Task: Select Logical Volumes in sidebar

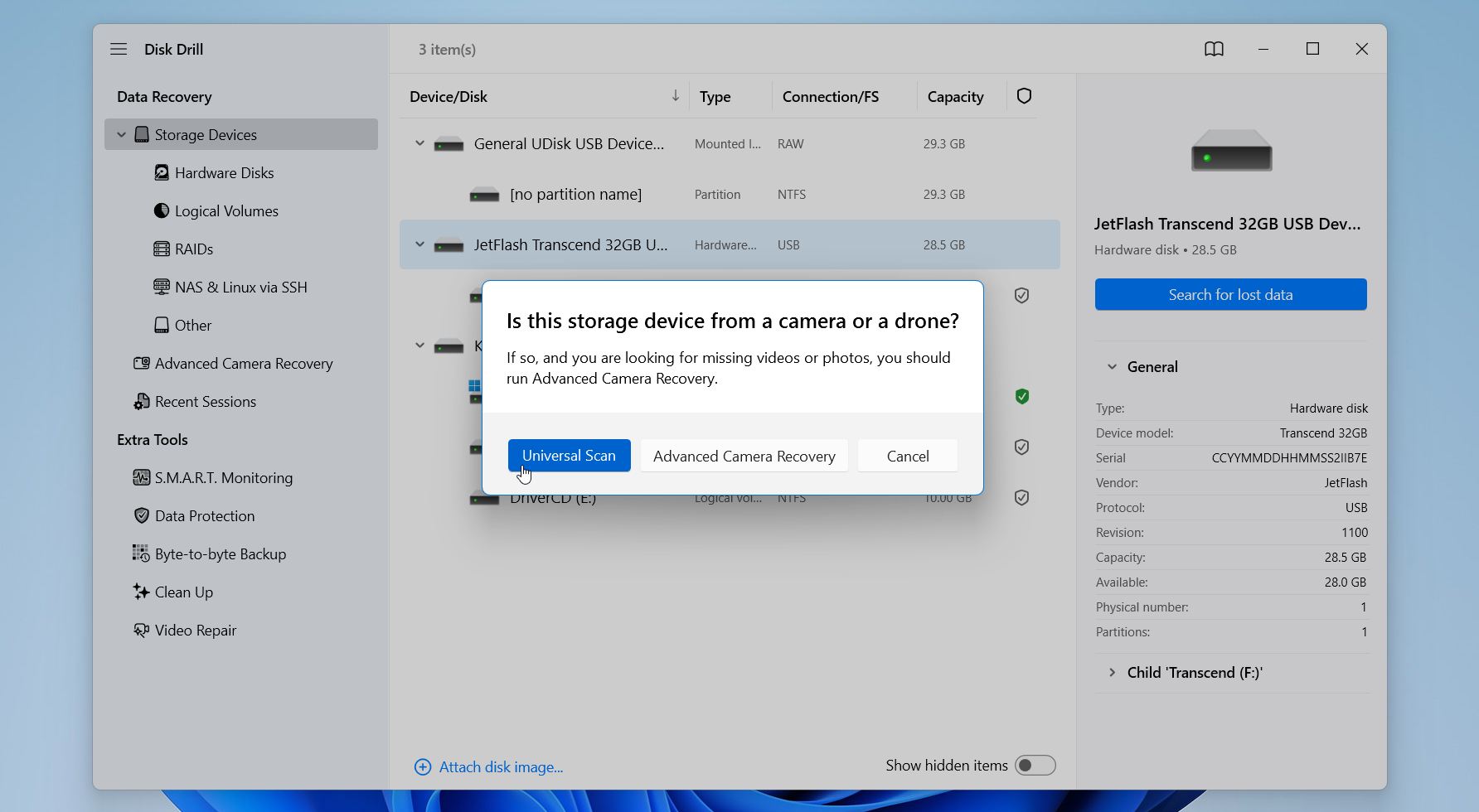Action: (226, 210)
